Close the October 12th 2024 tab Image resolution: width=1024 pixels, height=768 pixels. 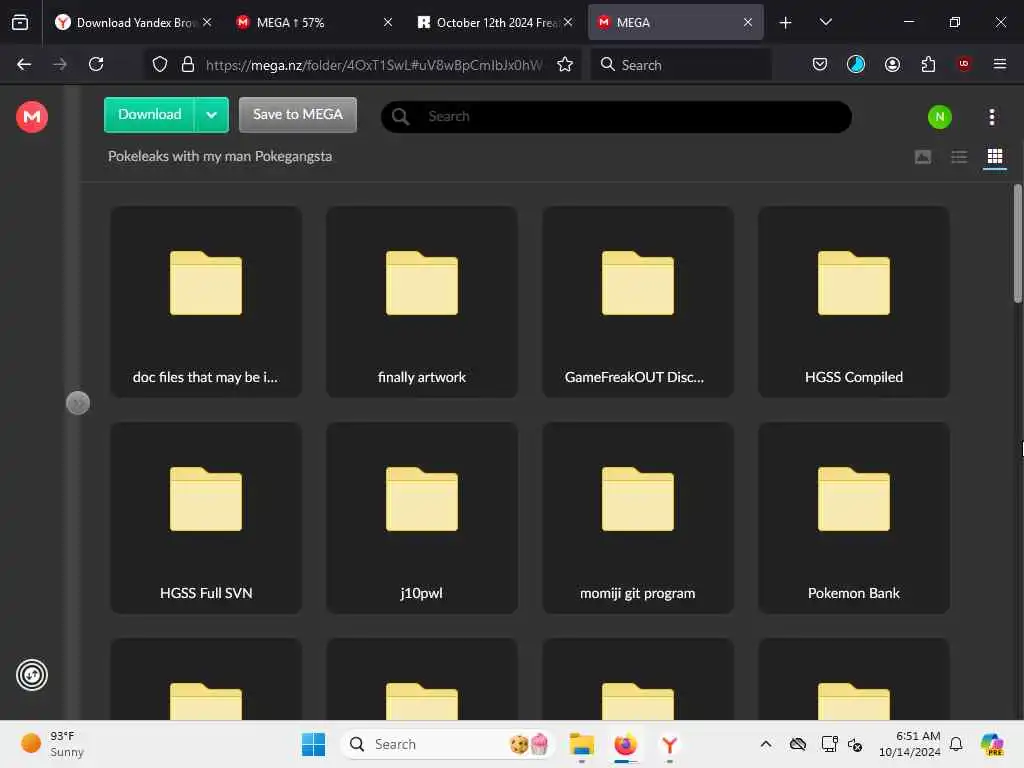pos(568,22)
